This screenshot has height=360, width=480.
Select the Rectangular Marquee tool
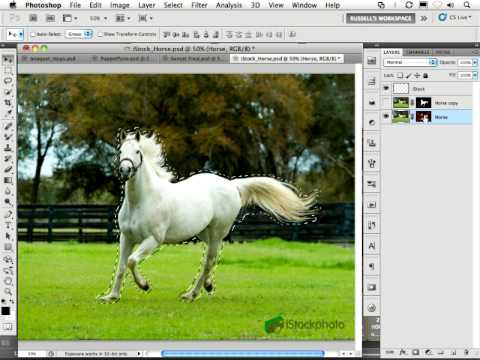click(7, 71)
